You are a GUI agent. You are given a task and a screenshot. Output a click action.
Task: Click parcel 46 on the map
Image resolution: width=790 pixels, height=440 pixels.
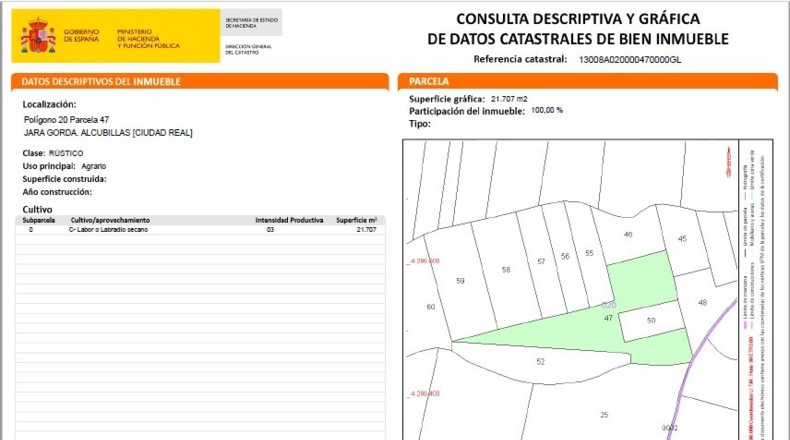(628, 234)
